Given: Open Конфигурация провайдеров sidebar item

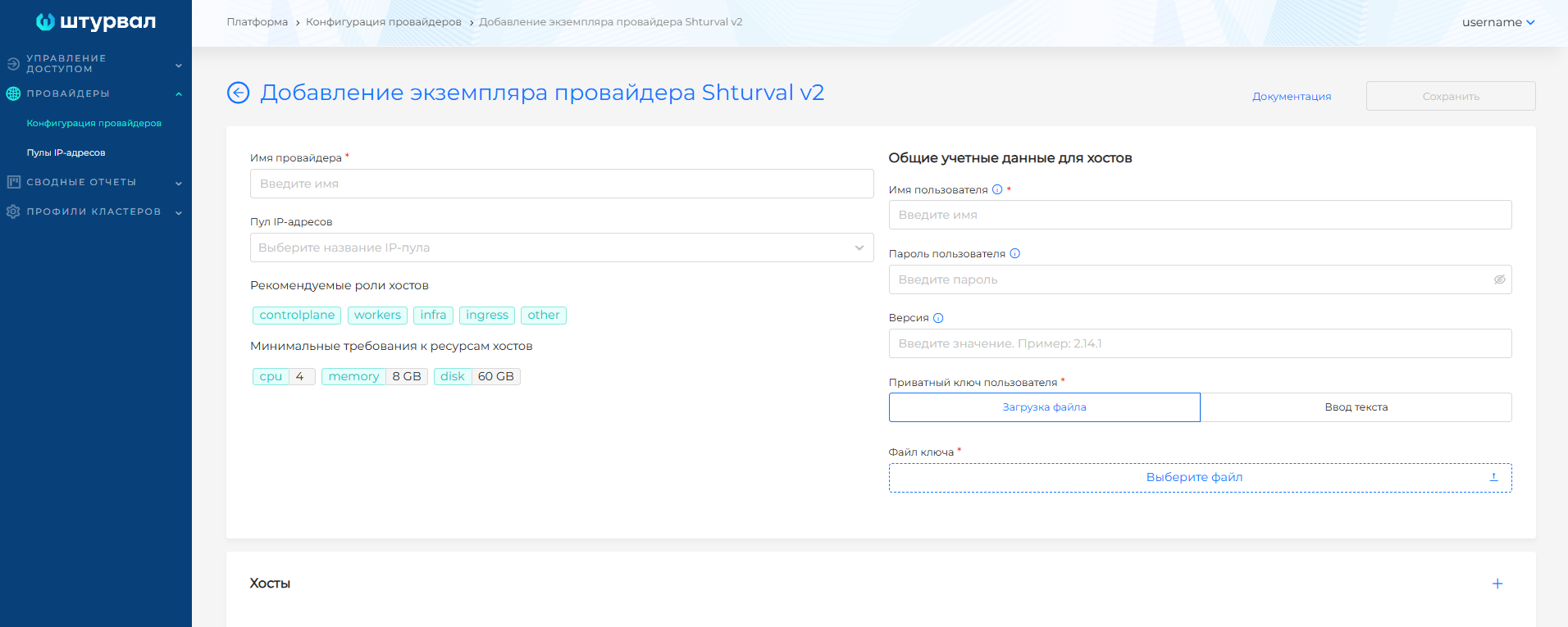Looking at the screenshot, I should [x=94, y=123].
